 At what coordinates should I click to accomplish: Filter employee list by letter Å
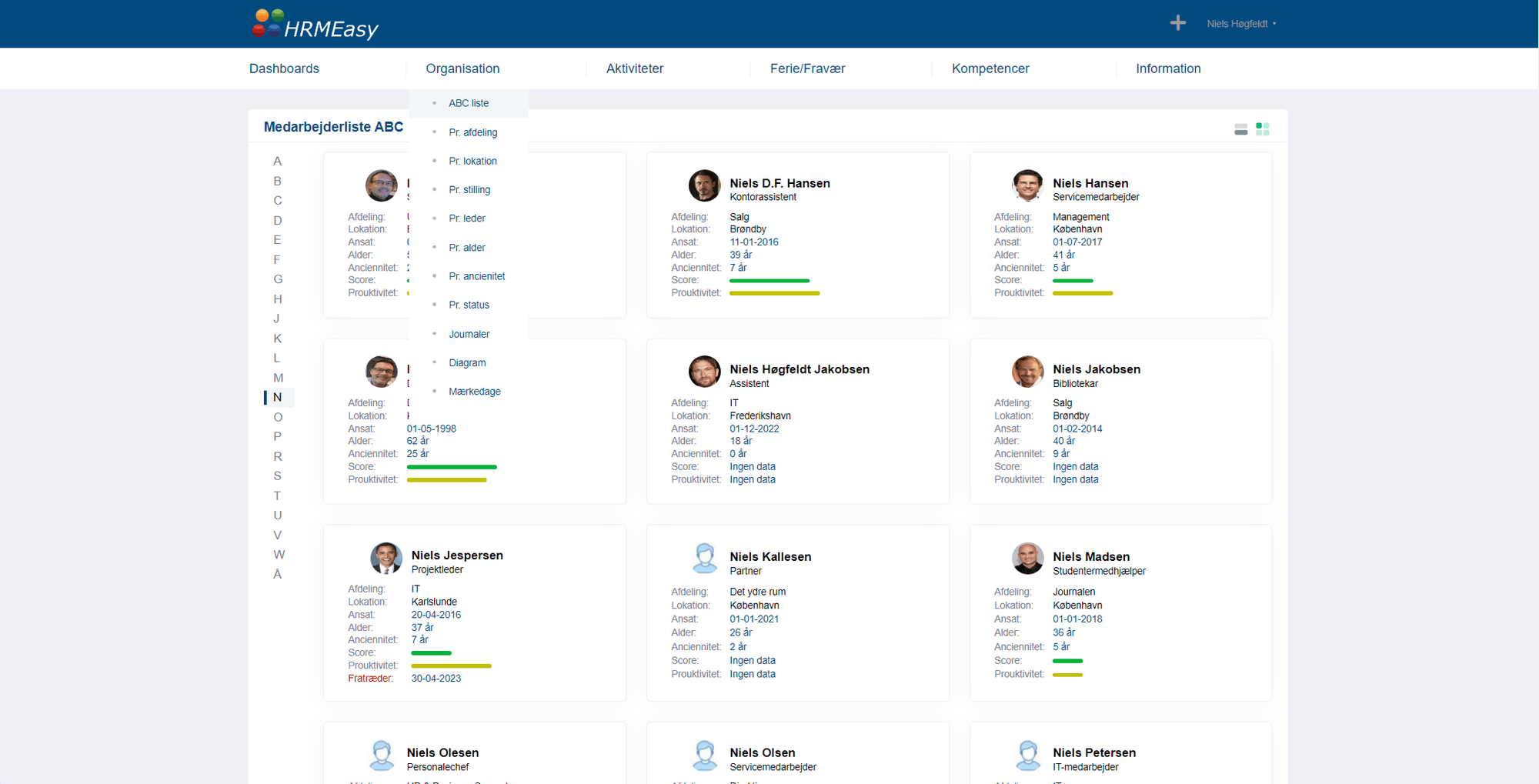click(278, 574)
